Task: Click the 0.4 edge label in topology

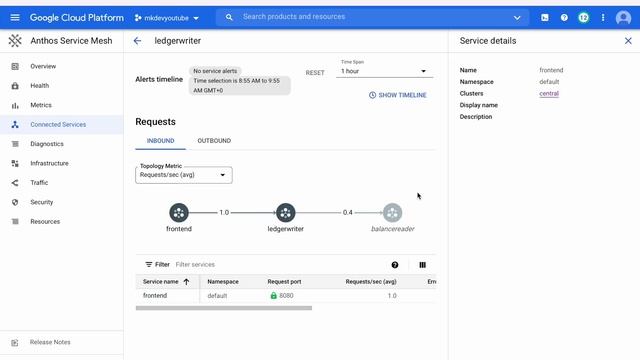Action: 347,212
